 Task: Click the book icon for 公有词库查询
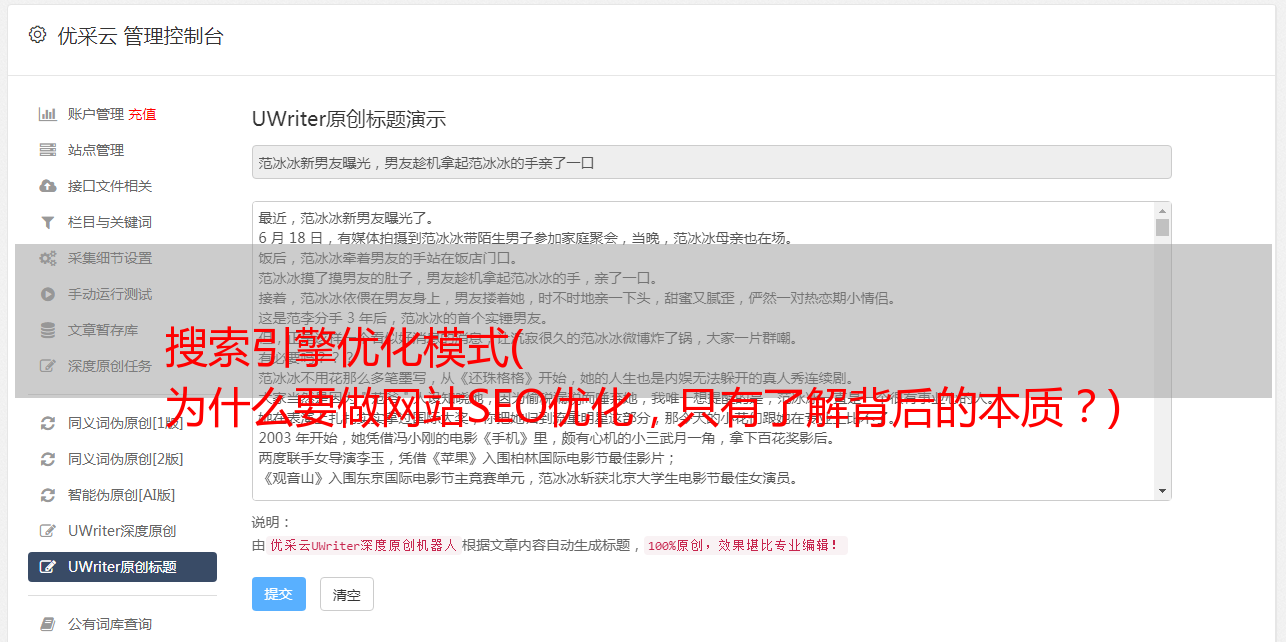click(47, 624)
